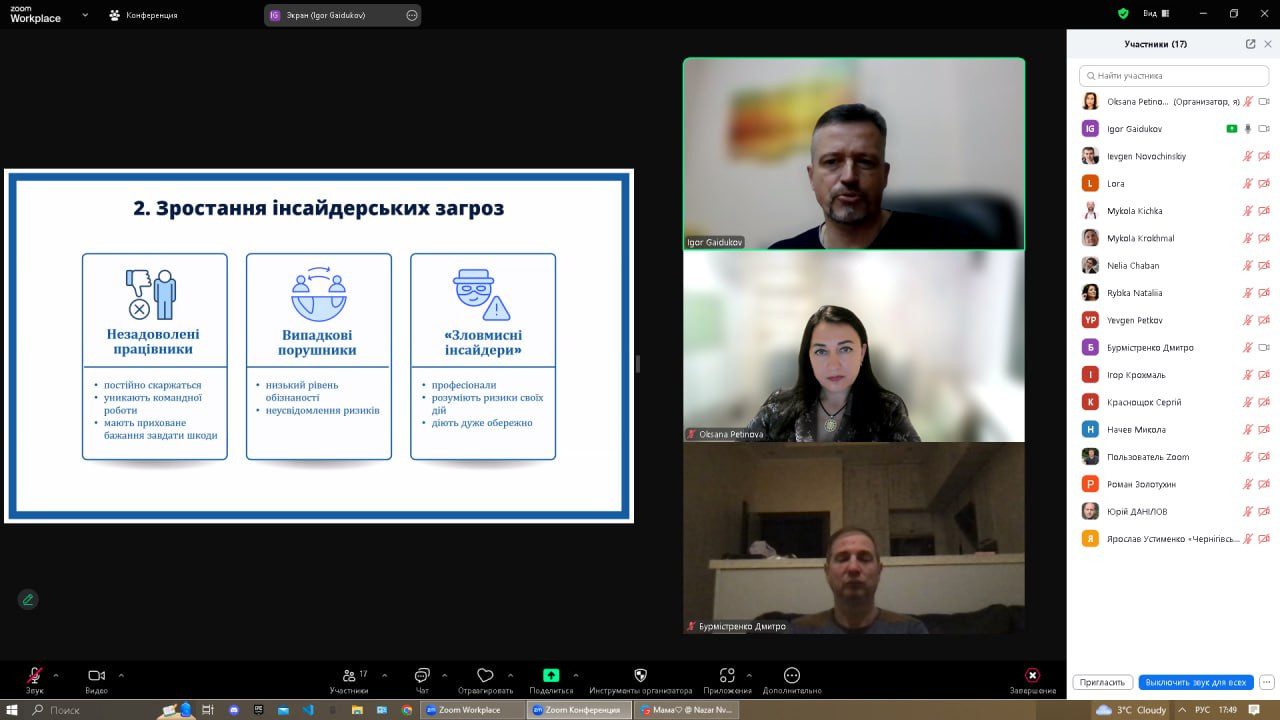The width and height of the screenshot is (1280, 720).
Task: Click the green annotation pencil icon
Action: pos(28,600)
